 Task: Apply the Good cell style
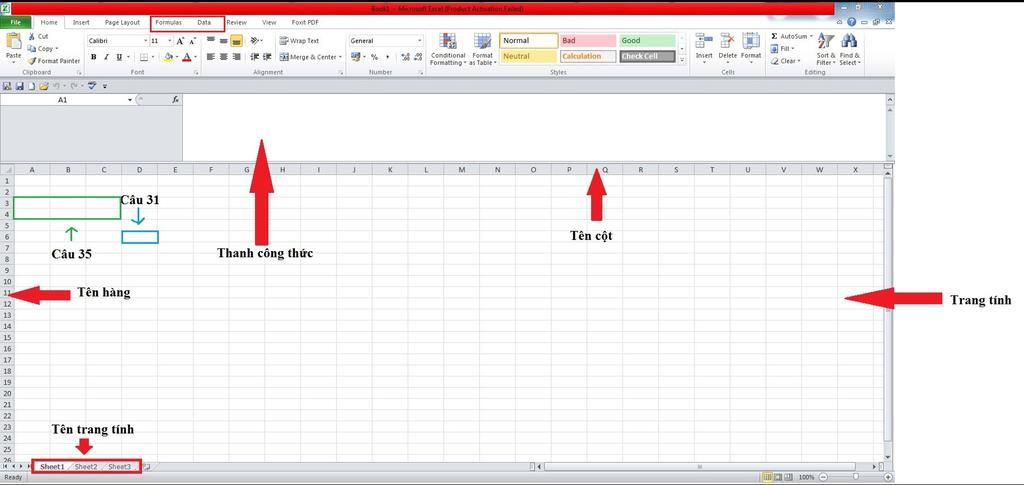click(x=647, y=40)
